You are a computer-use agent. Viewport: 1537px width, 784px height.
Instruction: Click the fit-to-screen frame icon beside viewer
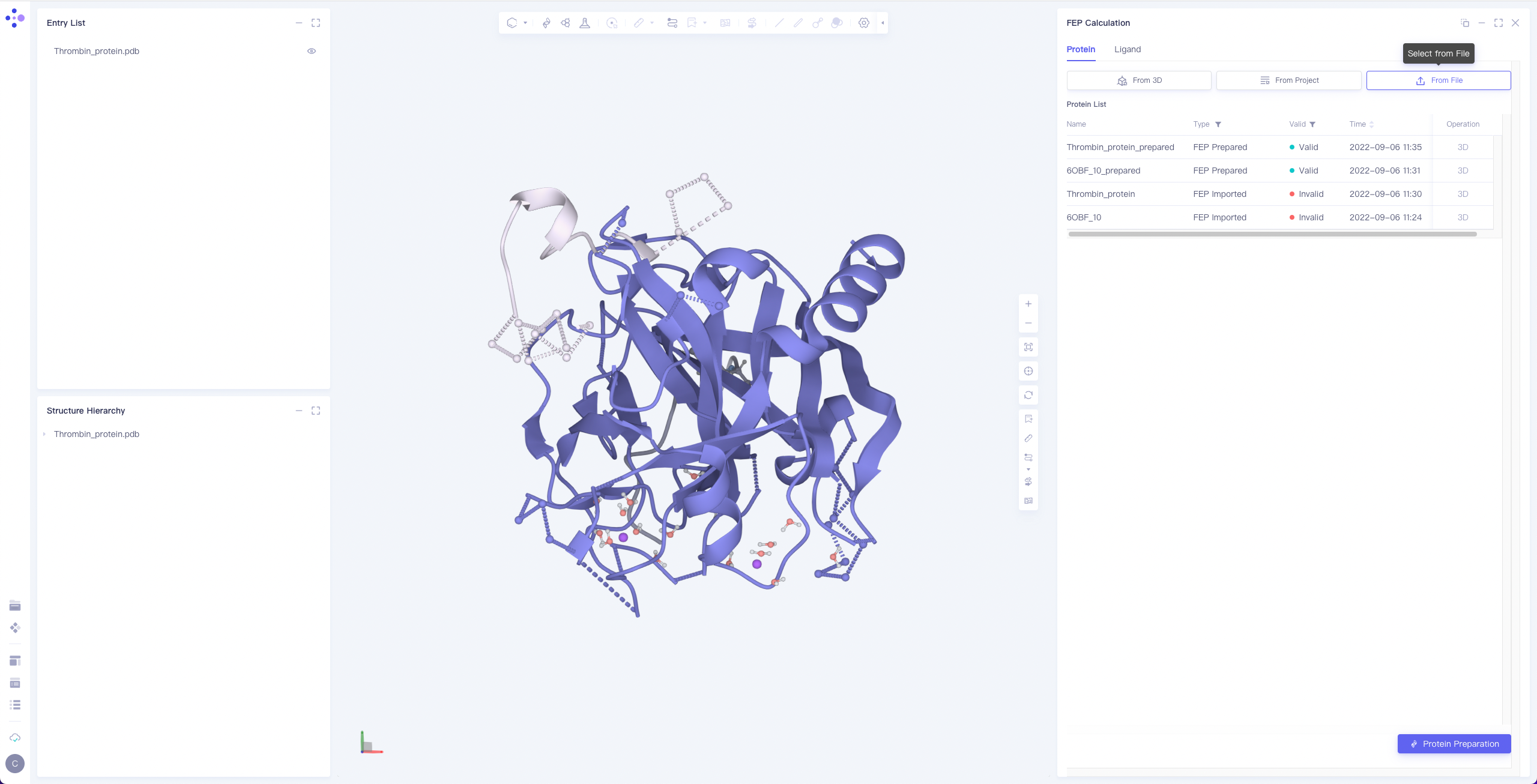tap(1028, 347)
